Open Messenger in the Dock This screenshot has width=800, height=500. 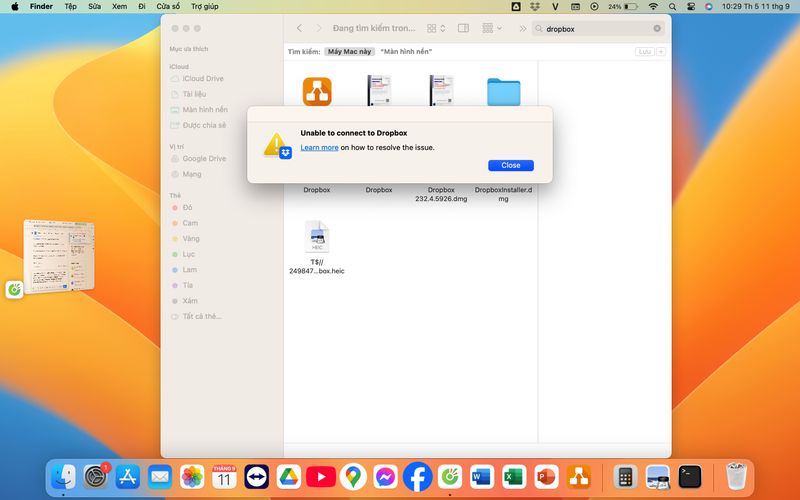385,477
